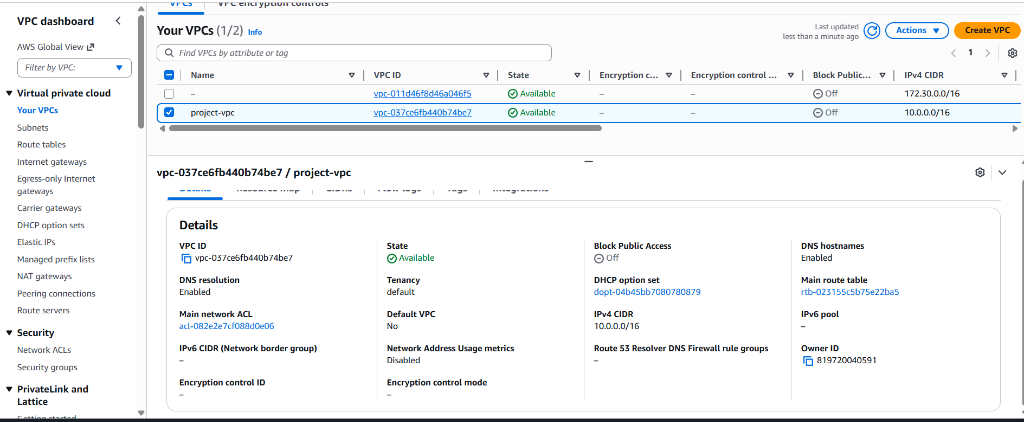The width and height of the screenshot is (1024, 422).
Task: Sort by Block Public column arrow
Action: click(x=882, y=75)
